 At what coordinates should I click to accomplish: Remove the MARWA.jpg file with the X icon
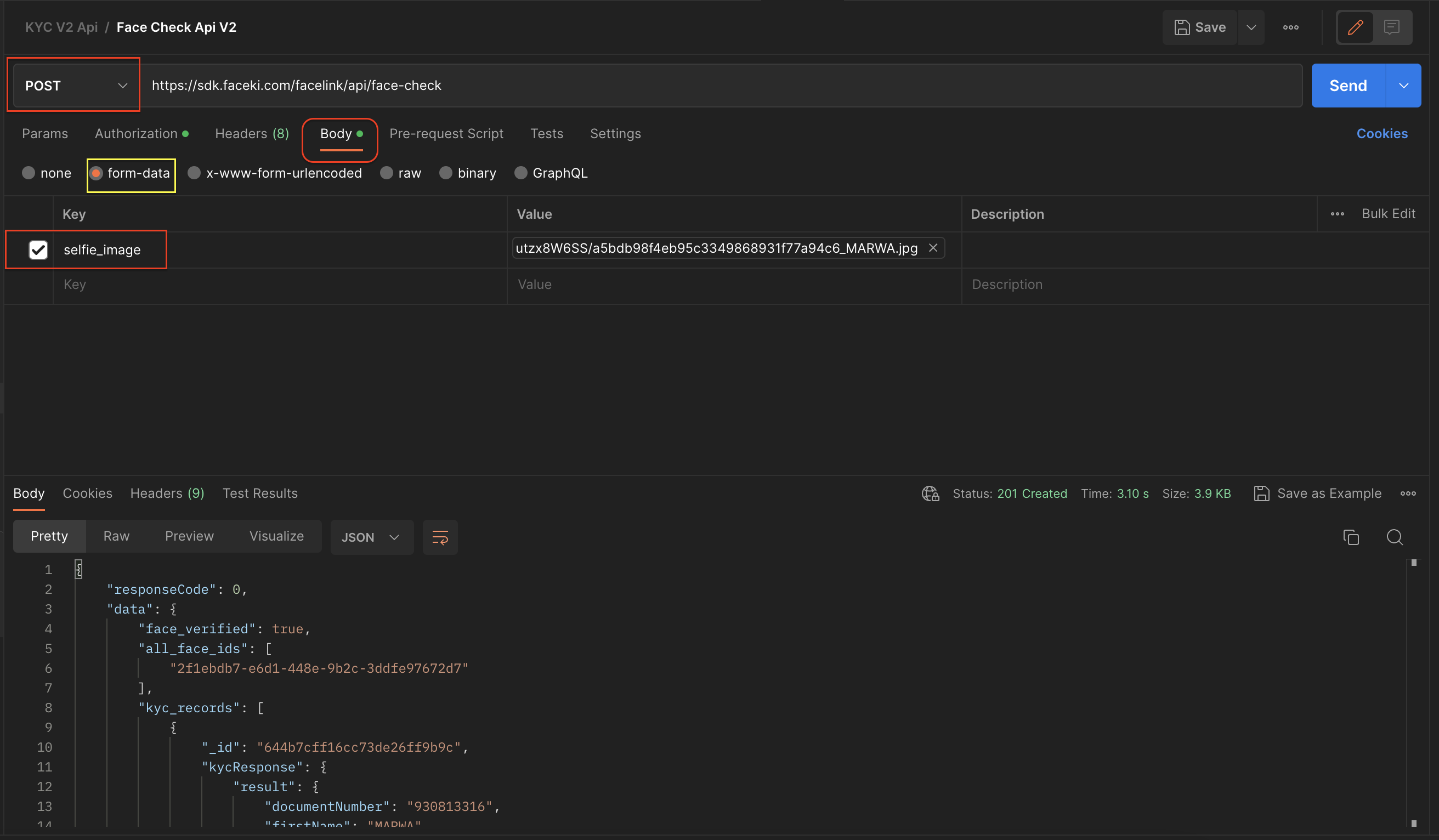[x=933, y=248]
